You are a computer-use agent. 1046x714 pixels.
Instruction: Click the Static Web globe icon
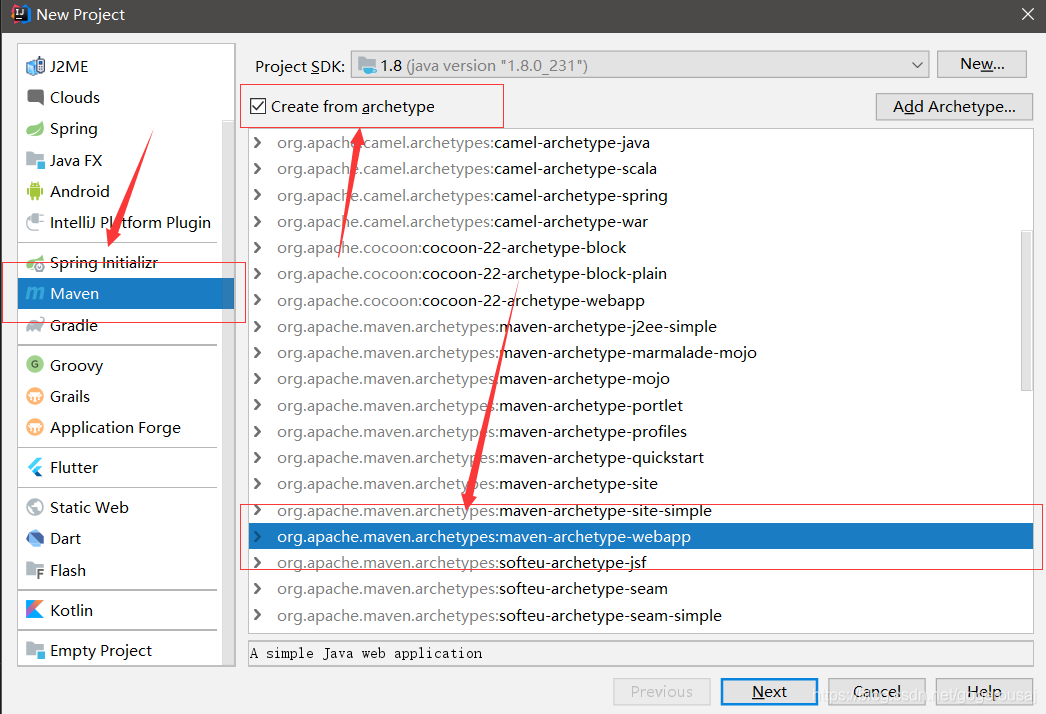[x=35, y=507]
